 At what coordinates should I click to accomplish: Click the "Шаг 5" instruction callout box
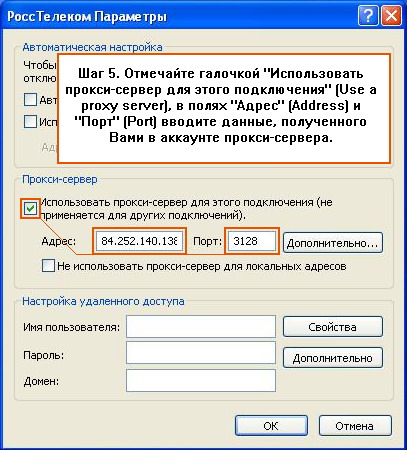(x=224, y=108)
